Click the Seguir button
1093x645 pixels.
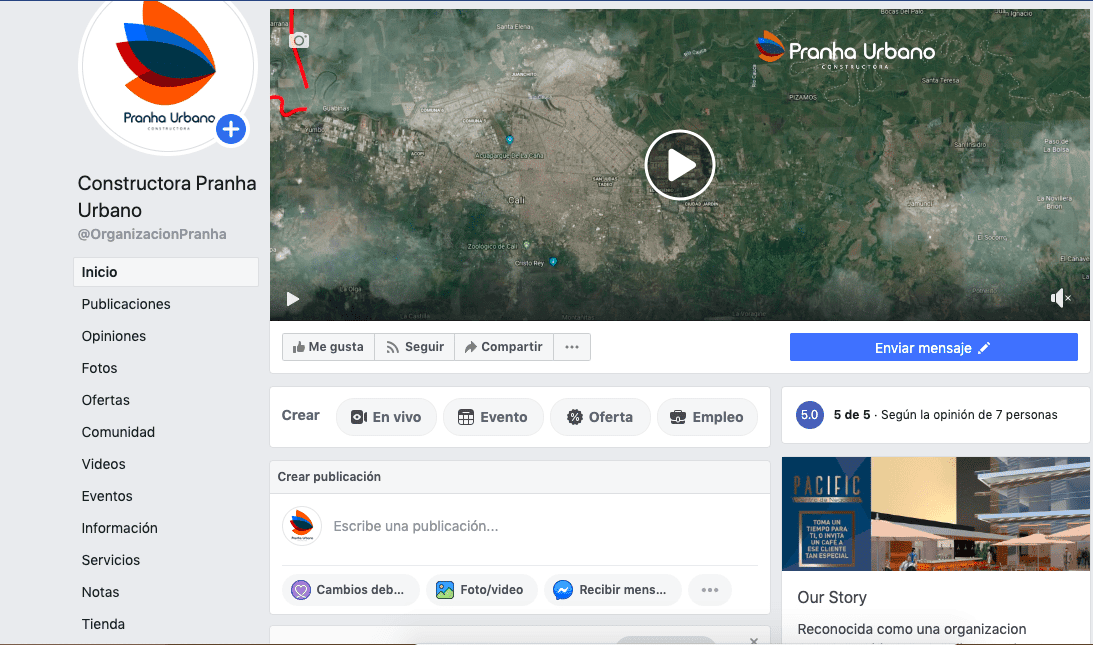pyautogui.click(x=415, y=347)
